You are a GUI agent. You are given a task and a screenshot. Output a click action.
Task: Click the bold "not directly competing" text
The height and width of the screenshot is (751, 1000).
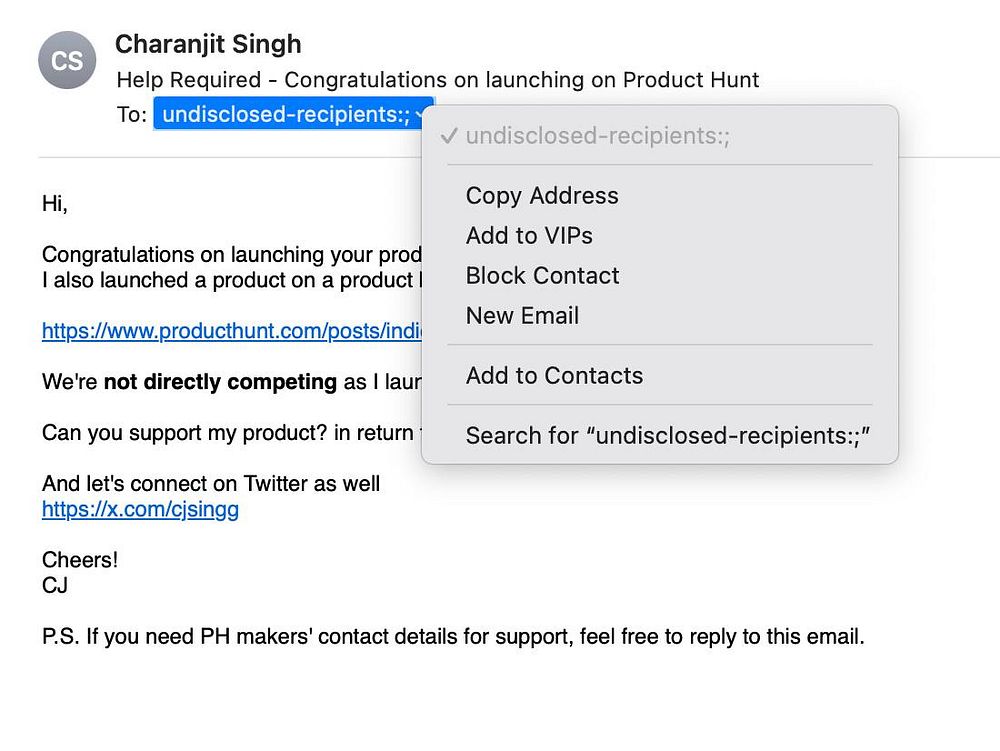click(x=220, y=382)
